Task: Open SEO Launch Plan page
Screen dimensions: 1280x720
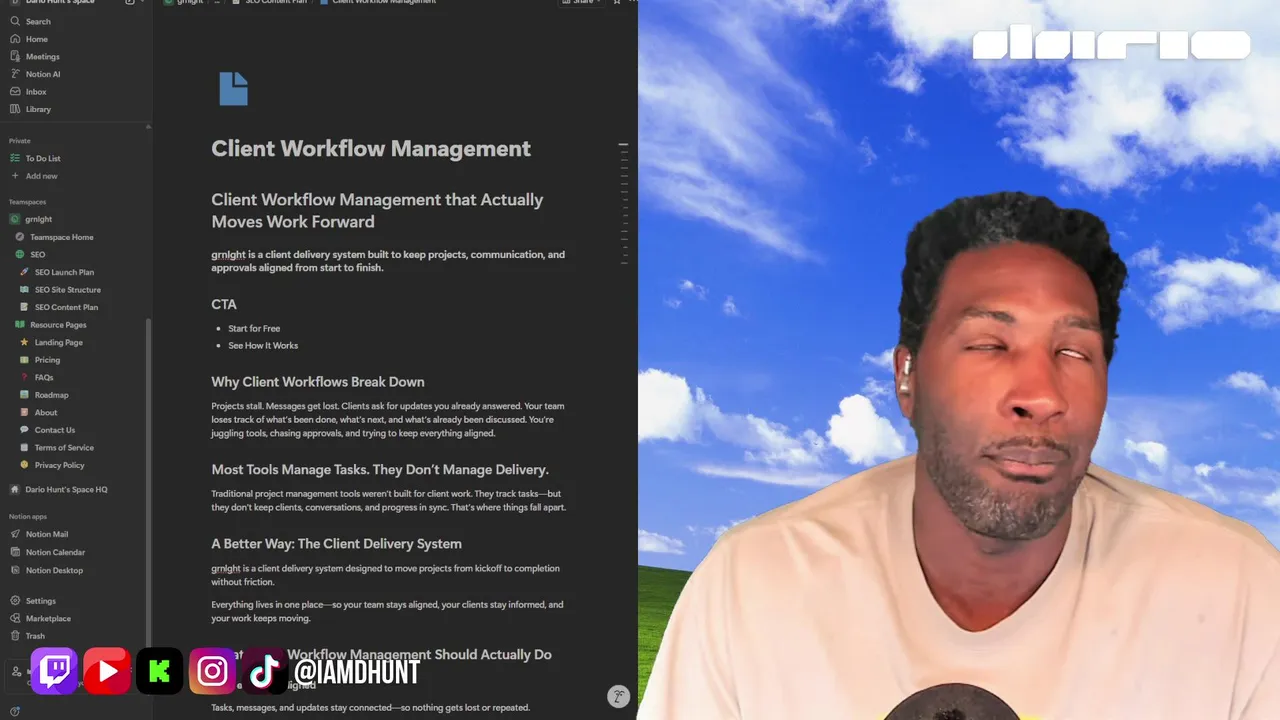Action: 64,272
